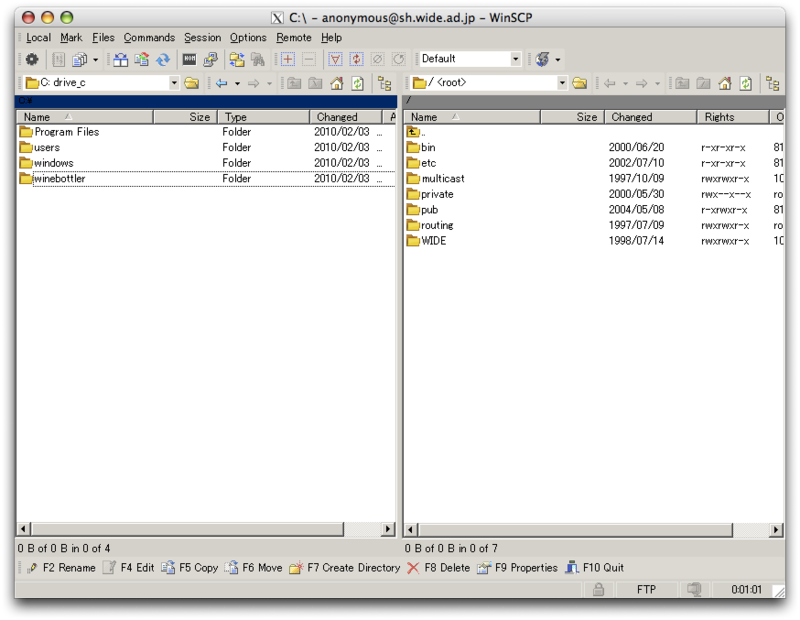Click the Unselect Files minus icon

[x=309, y=59]
